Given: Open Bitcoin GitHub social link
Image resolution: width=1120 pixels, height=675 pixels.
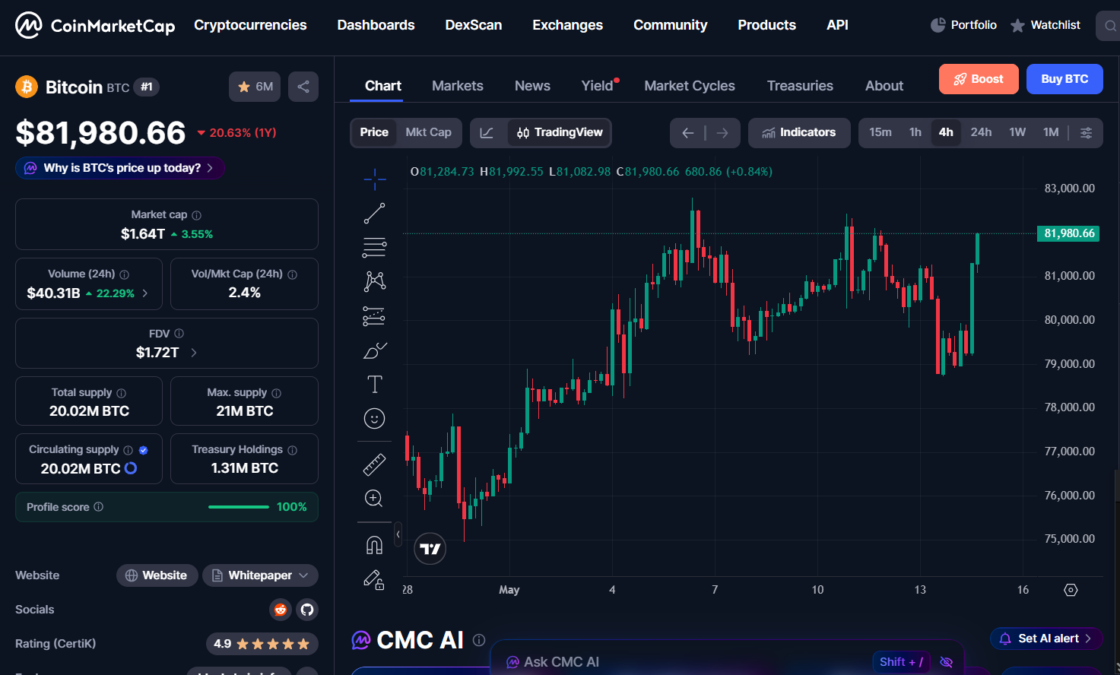Looking at the screenshot, I should coord(307,609).
